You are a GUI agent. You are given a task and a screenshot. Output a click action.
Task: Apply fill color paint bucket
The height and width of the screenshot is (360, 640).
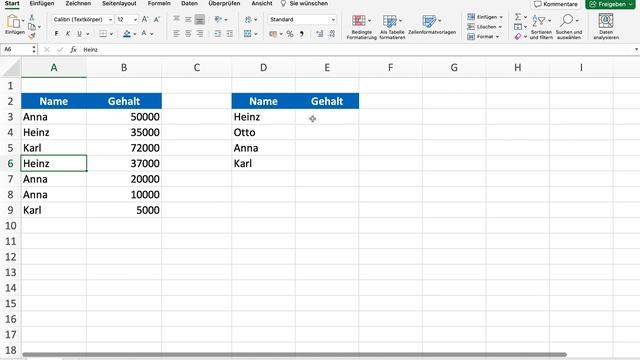[127, 33]
